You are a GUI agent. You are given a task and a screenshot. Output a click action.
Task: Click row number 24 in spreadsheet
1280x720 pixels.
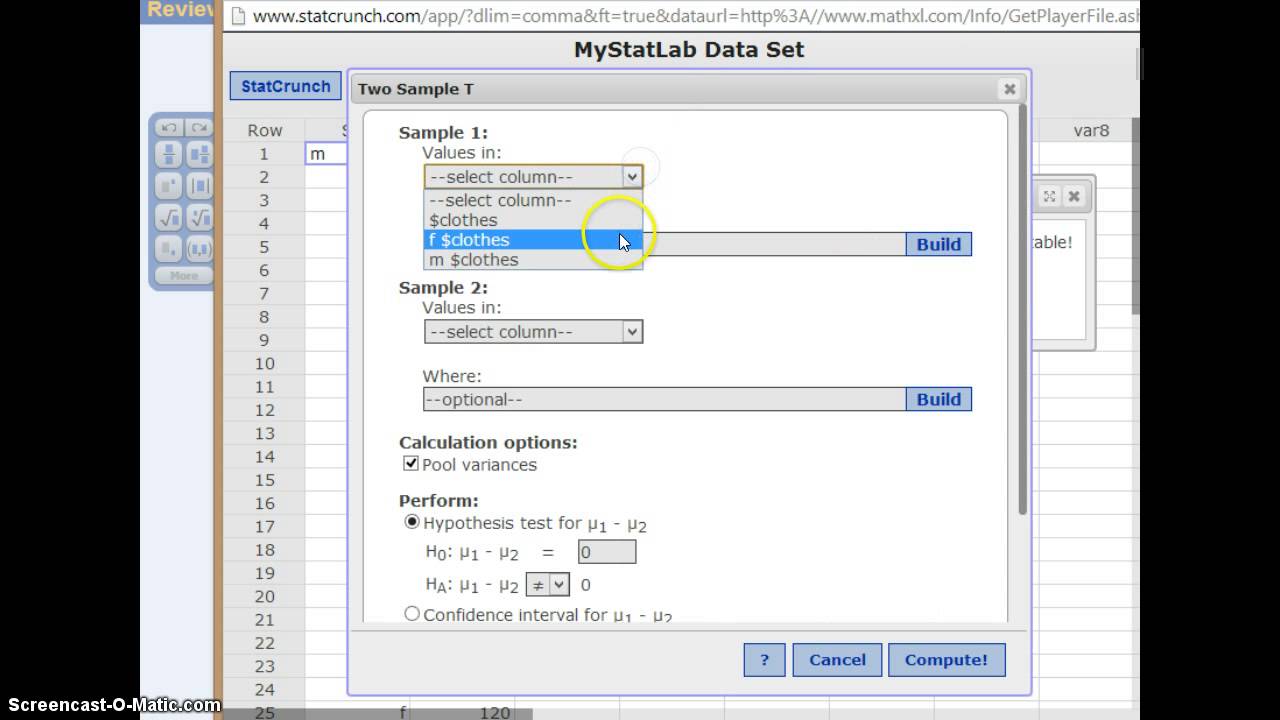pyautogui.click(x=264, y=690)
